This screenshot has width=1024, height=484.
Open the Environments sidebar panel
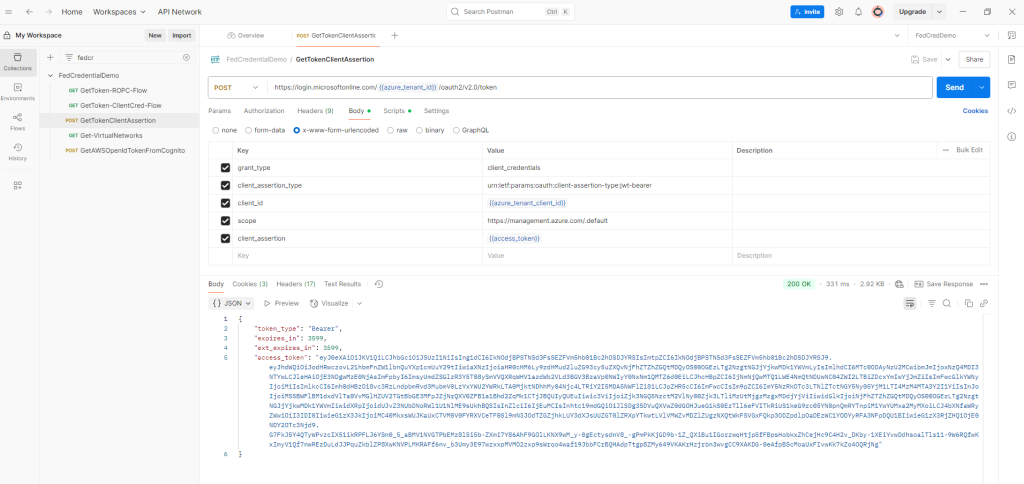coord(17,91)
